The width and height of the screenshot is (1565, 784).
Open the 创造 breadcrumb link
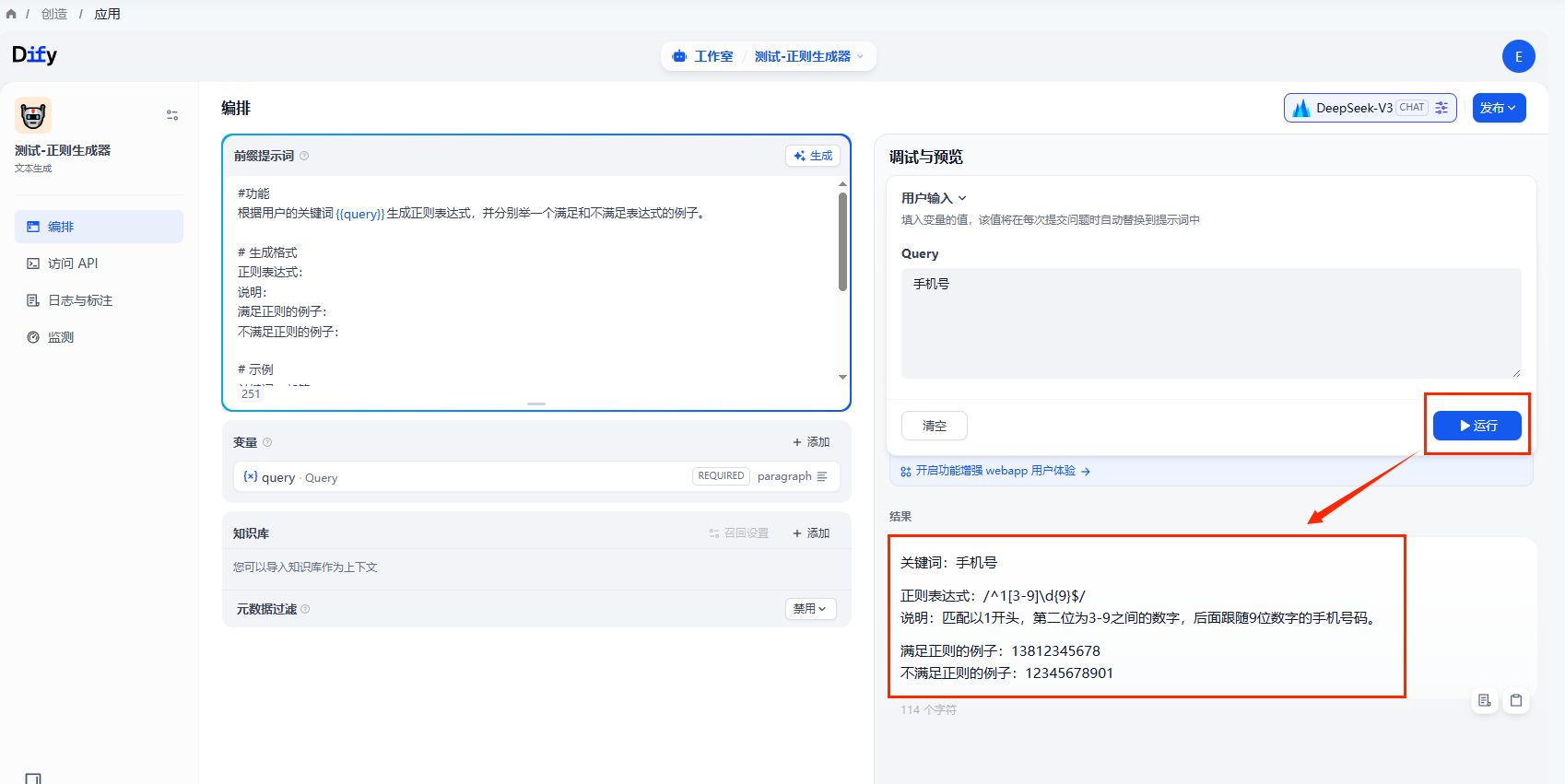[x=54, y=14]
